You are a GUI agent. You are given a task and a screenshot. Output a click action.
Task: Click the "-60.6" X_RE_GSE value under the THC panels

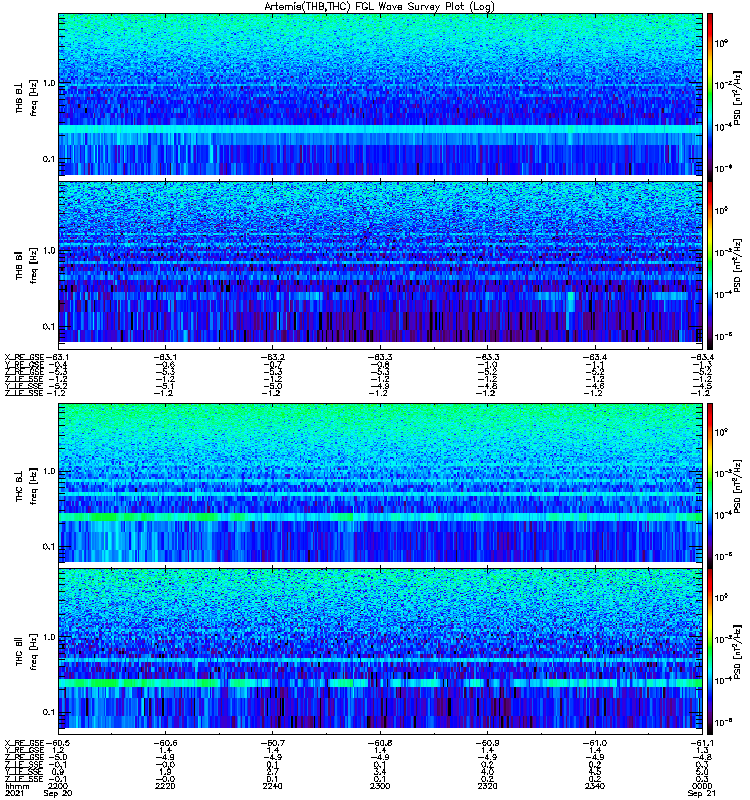point(165,743)
